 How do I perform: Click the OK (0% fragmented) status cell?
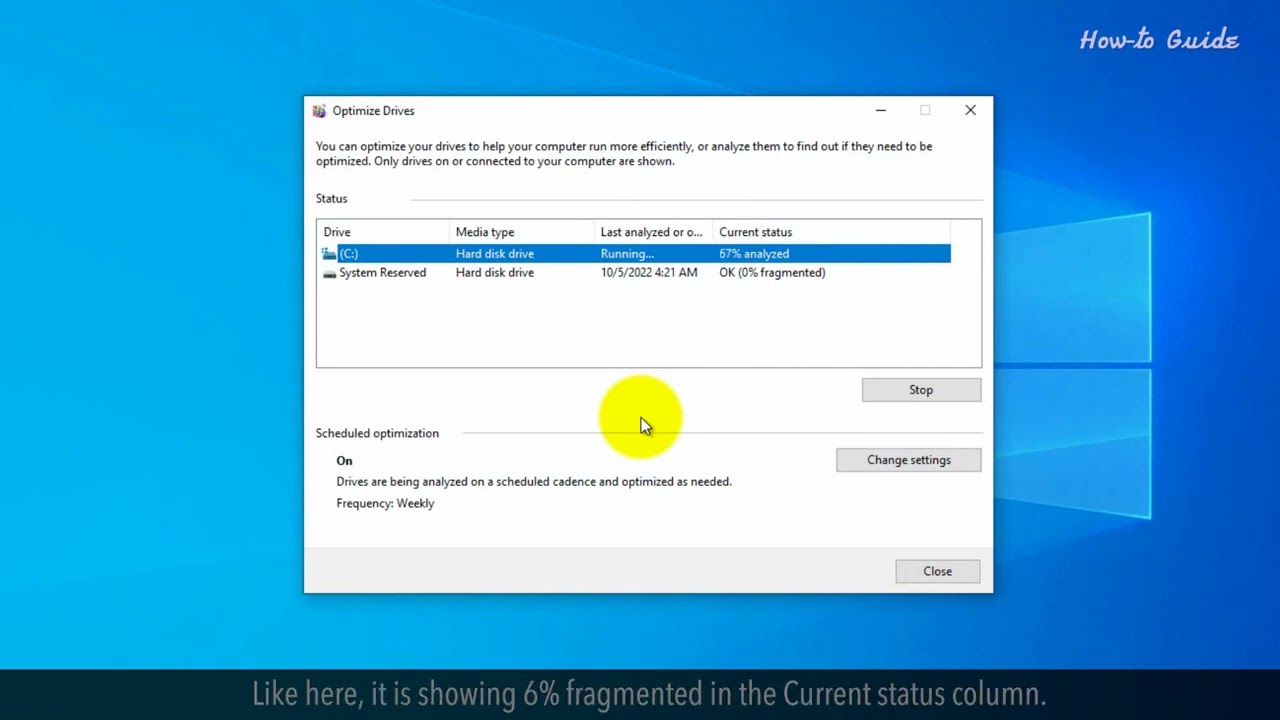coord(772,273)
